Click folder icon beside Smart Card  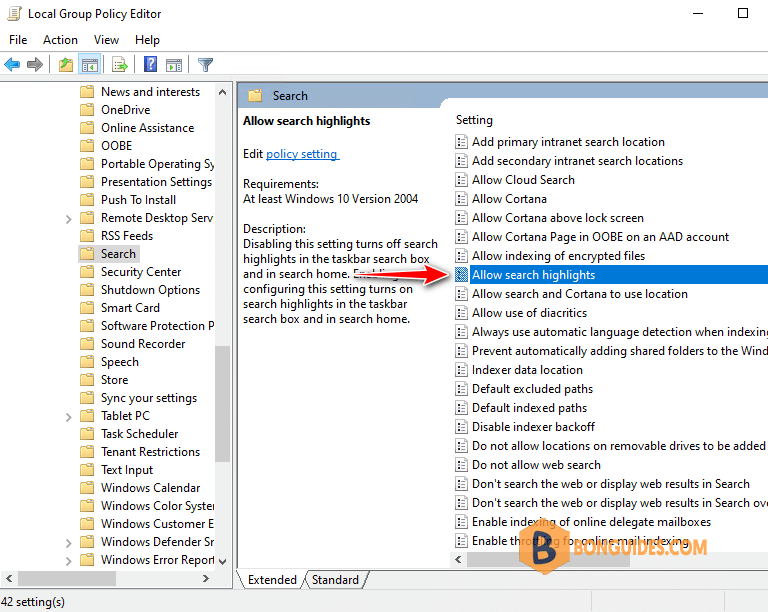pyautogui.click(x=87, y=308)
